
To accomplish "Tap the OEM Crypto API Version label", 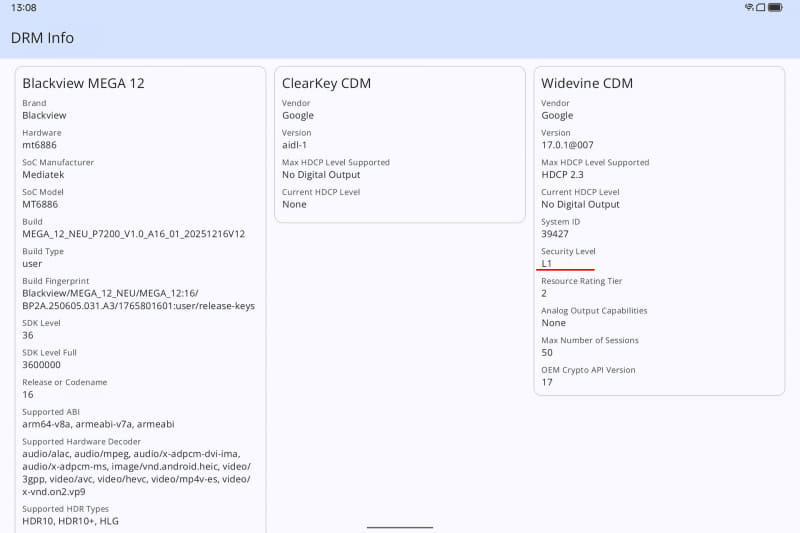I will (588, 370).
